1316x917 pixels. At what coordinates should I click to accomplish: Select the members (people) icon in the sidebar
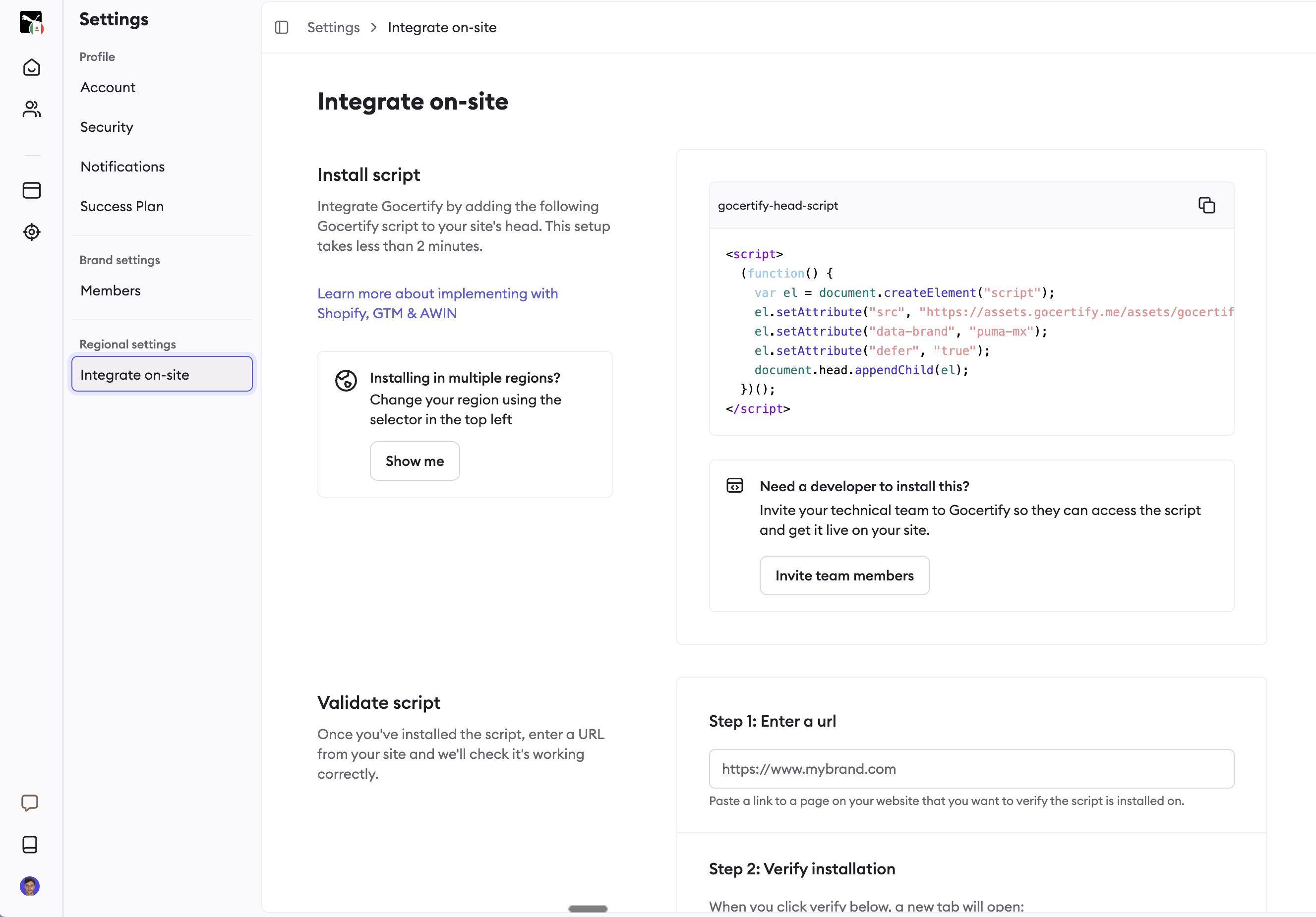(32, 109)
